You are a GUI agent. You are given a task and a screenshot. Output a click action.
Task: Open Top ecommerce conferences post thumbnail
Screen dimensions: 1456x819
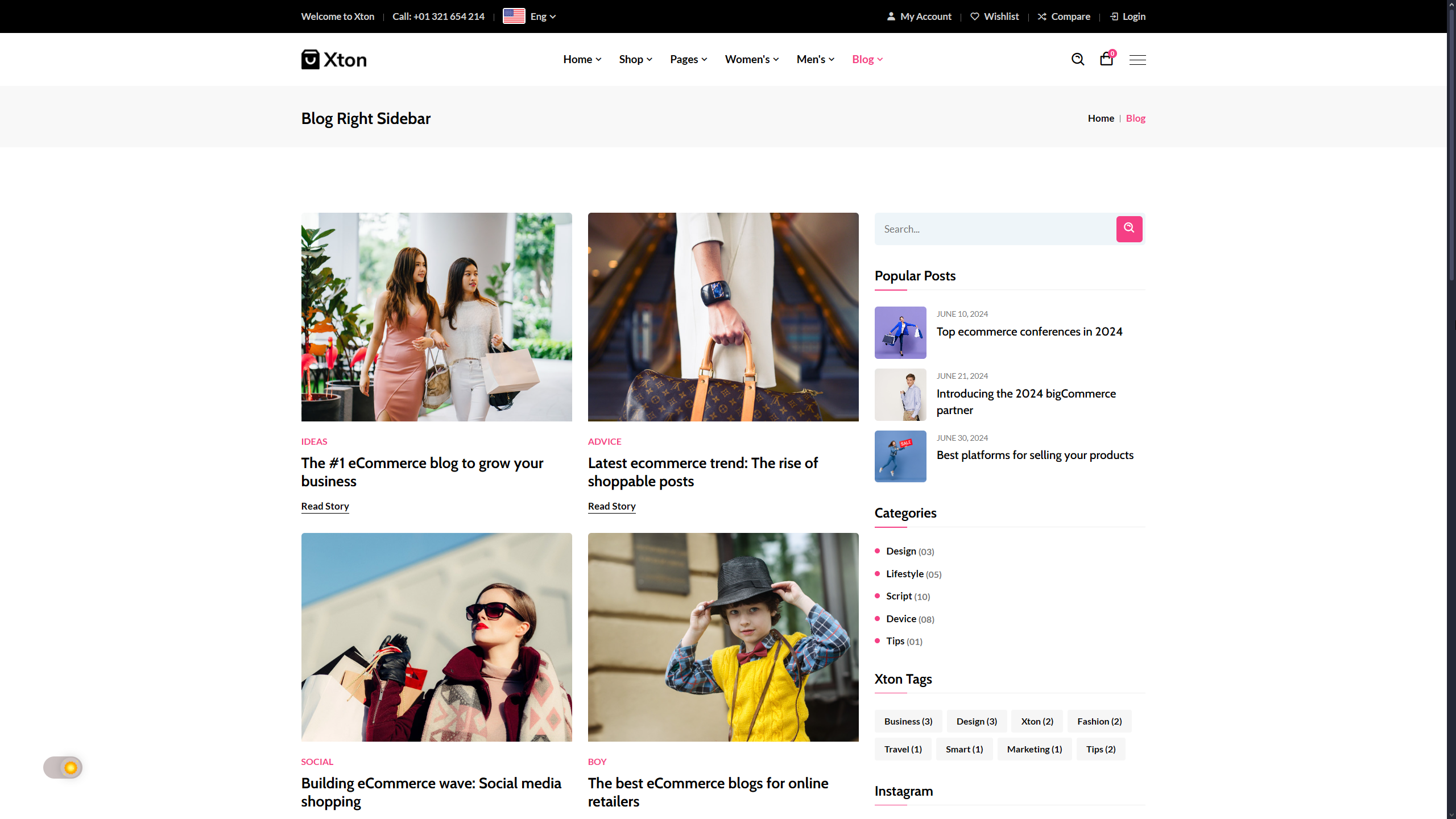click(900, 333)
